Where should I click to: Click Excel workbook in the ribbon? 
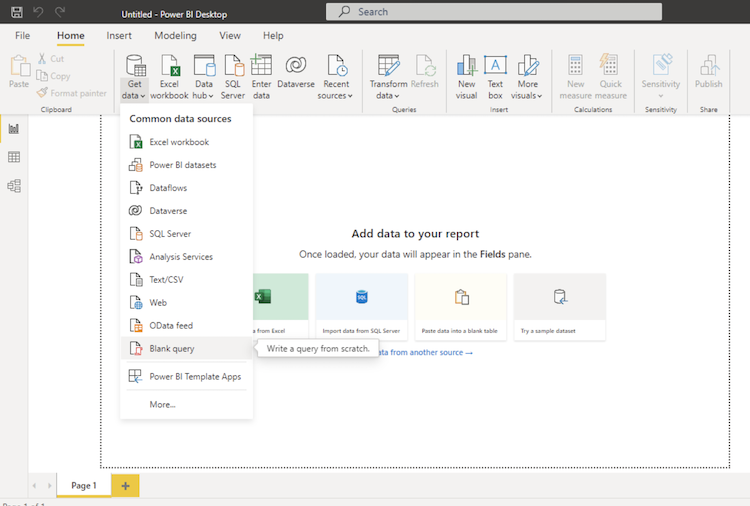tap(169, 77)
